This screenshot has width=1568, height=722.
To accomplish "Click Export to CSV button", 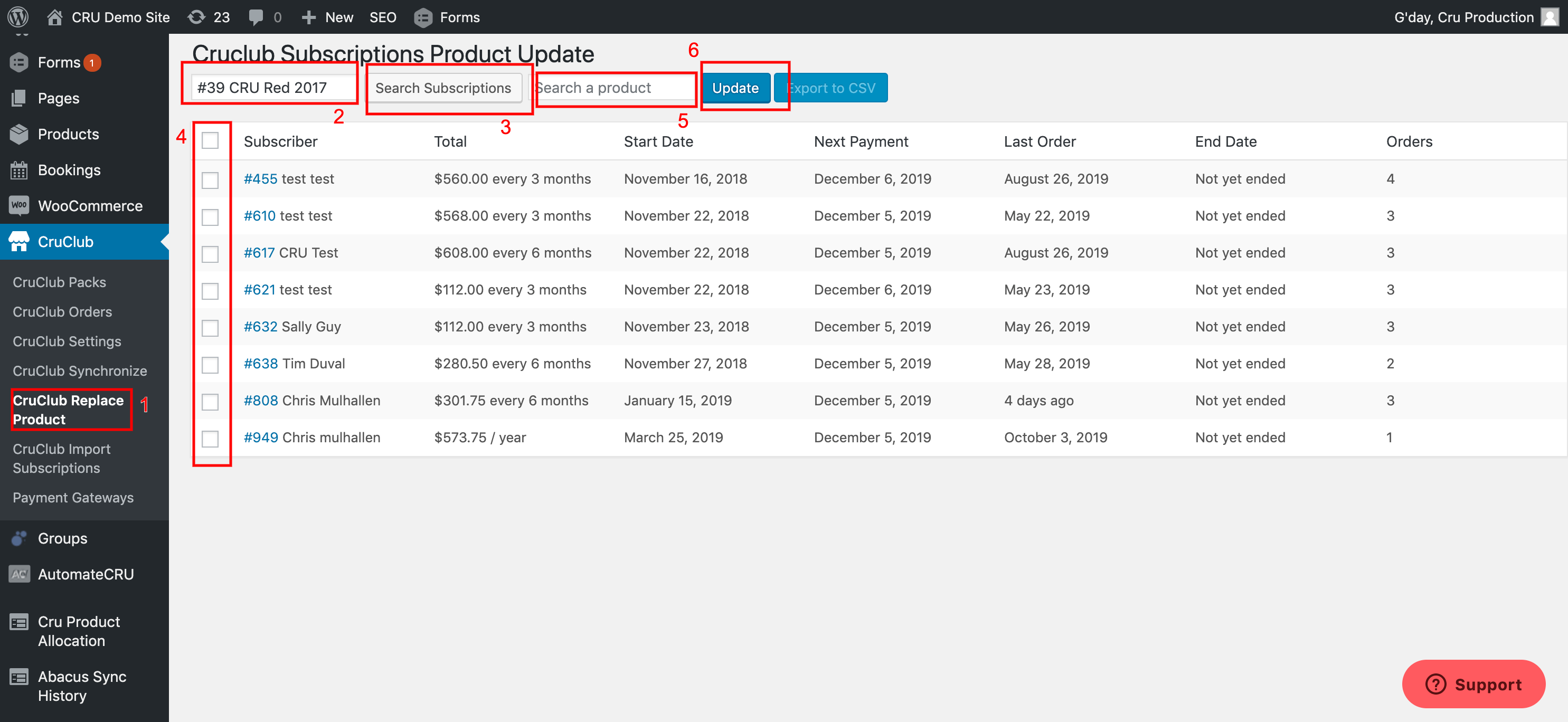I will [831, 88].
